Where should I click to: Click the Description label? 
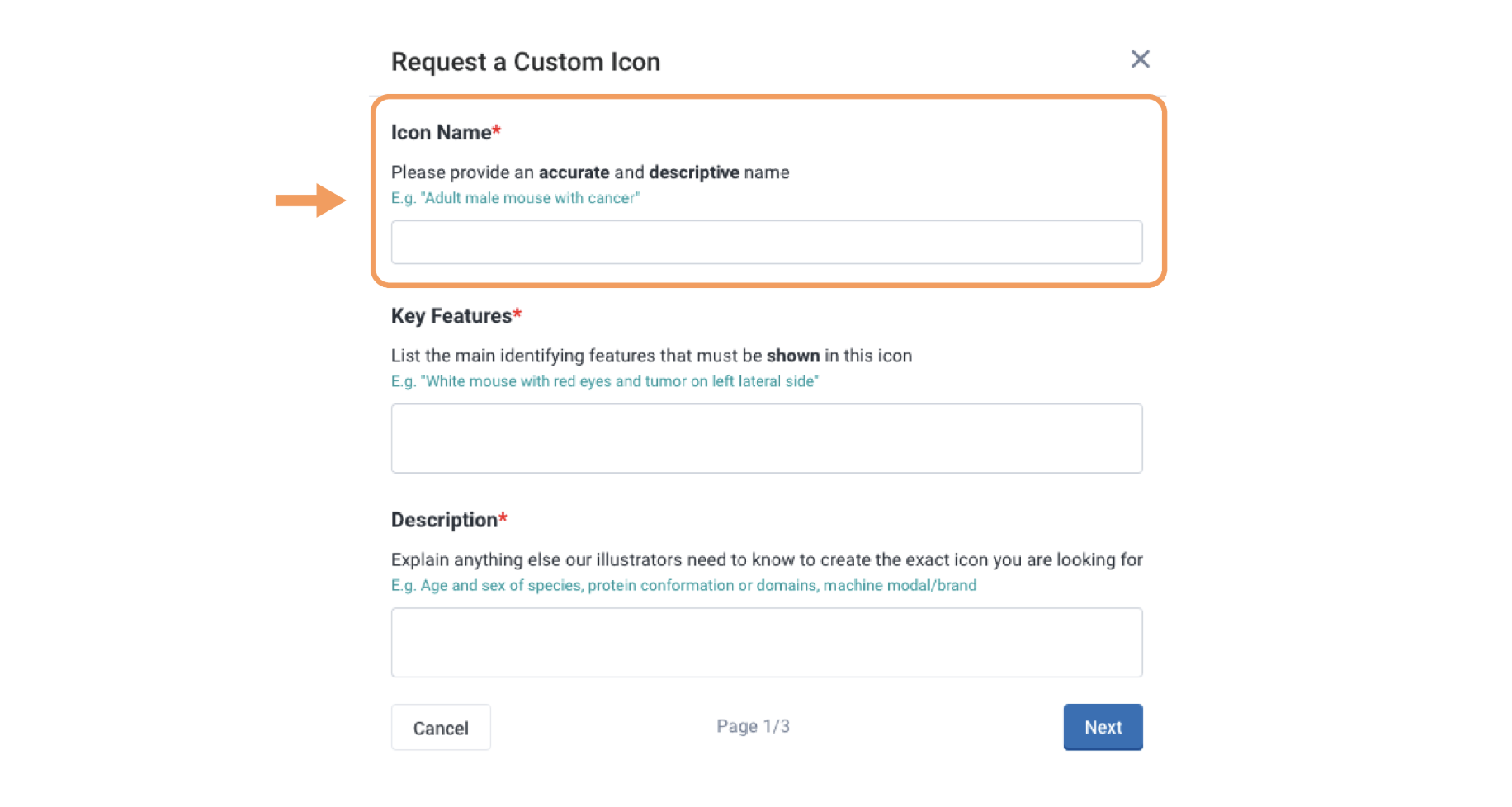[x=444, y=520]
